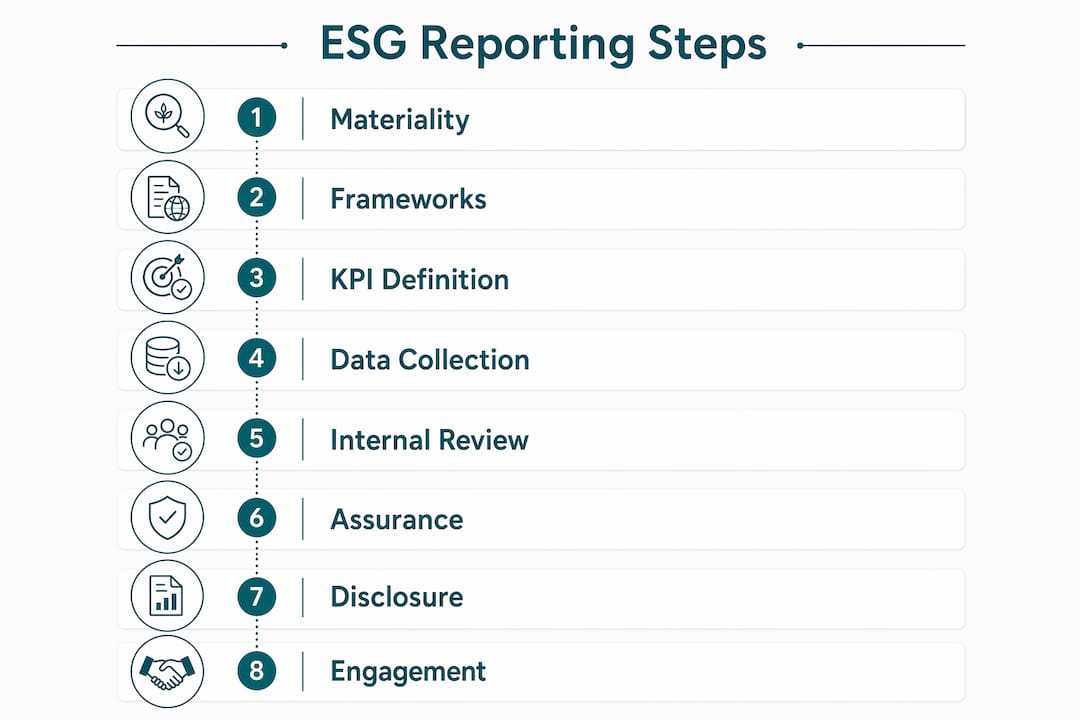Image resolution: width=1080 pixels, height=720 pixels.
Task: Click the magnifier leaf icon for Materiality
Action: click(x=167, y=116)
